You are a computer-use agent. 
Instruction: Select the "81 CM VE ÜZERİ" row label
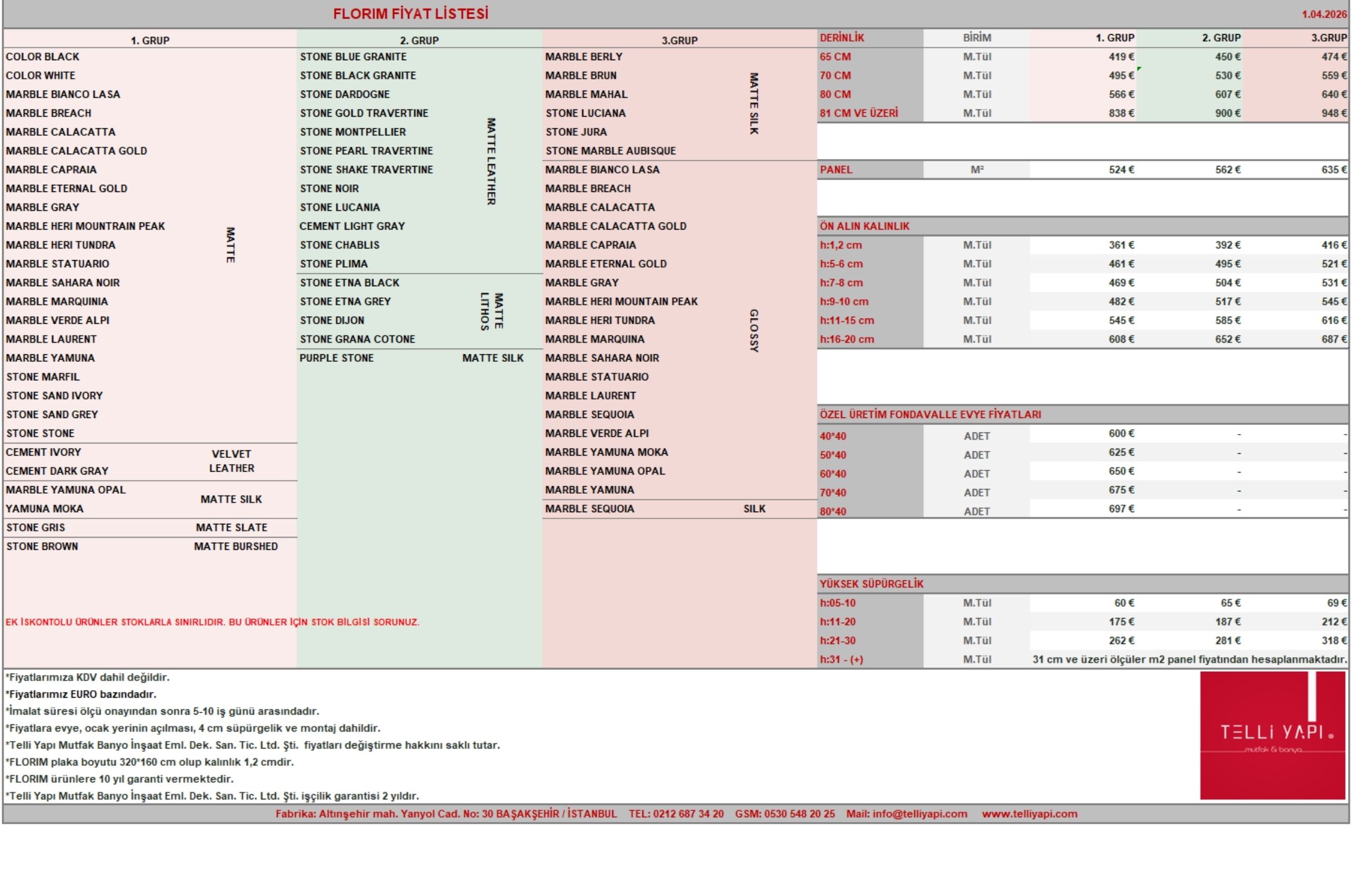[x=858, y=113]
